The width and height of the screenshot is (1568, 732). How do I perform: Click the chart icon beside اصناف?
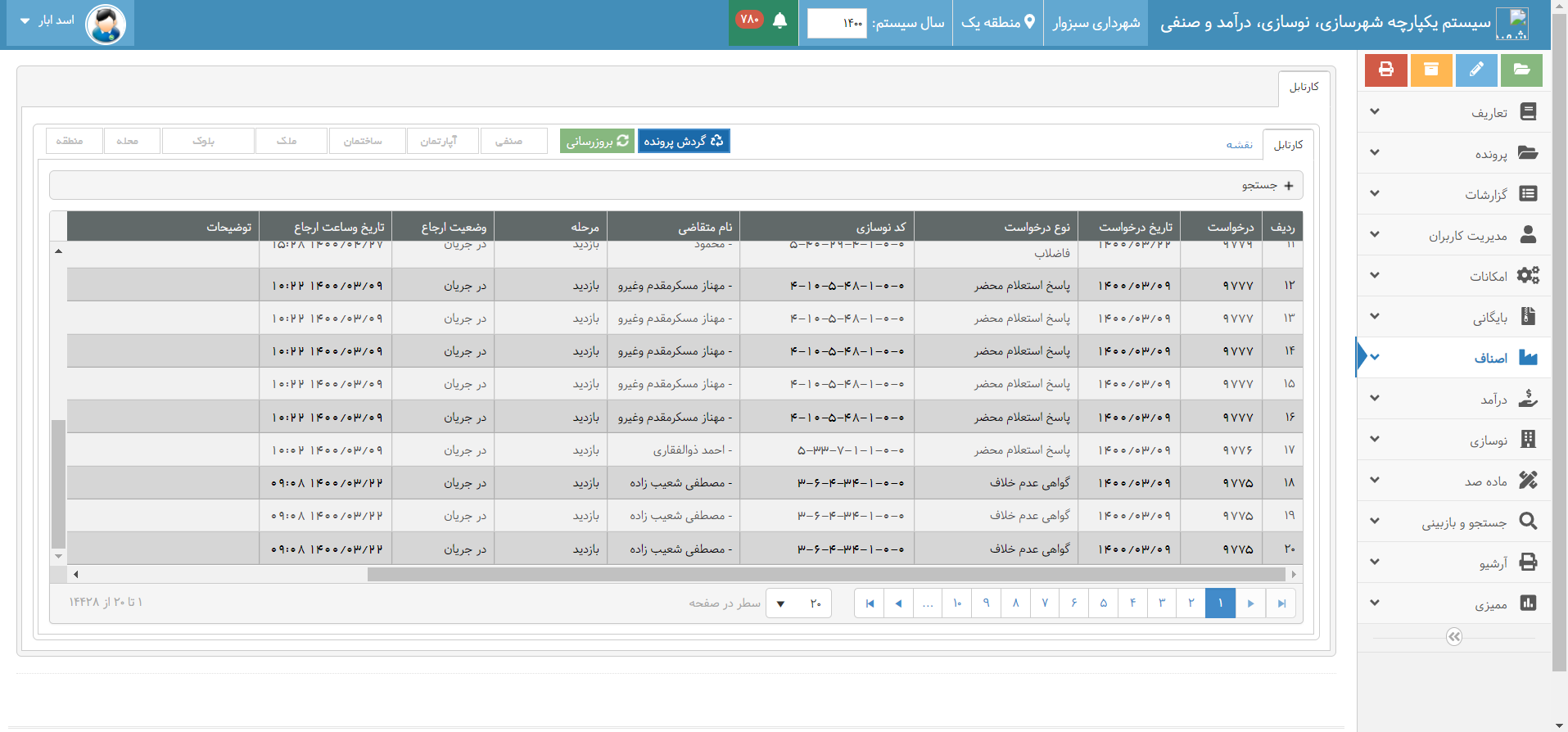coord(1528,357)
